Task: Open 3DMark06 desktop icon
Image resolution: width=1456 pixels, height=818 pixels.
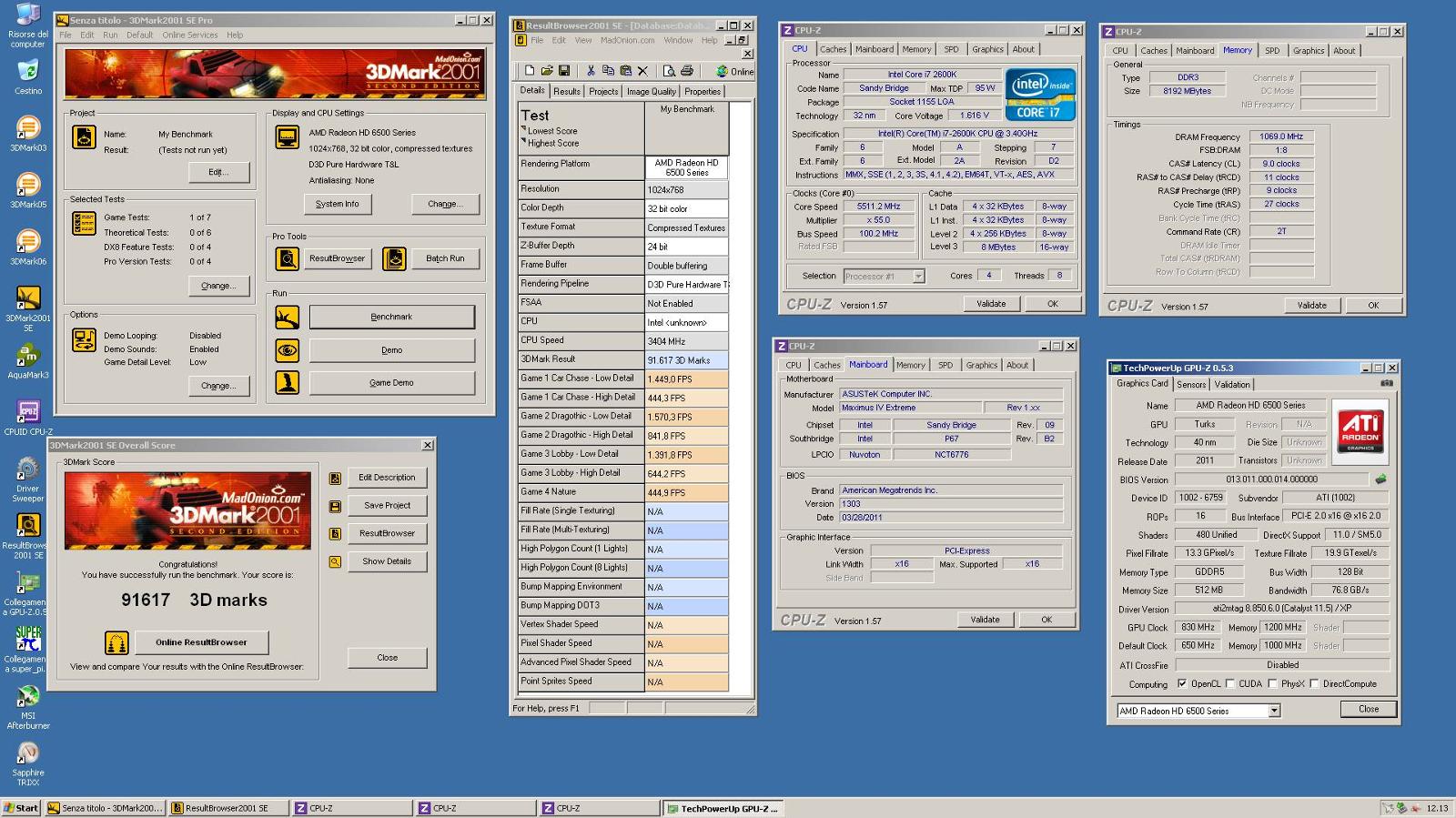Action: (x=28, y=247)
